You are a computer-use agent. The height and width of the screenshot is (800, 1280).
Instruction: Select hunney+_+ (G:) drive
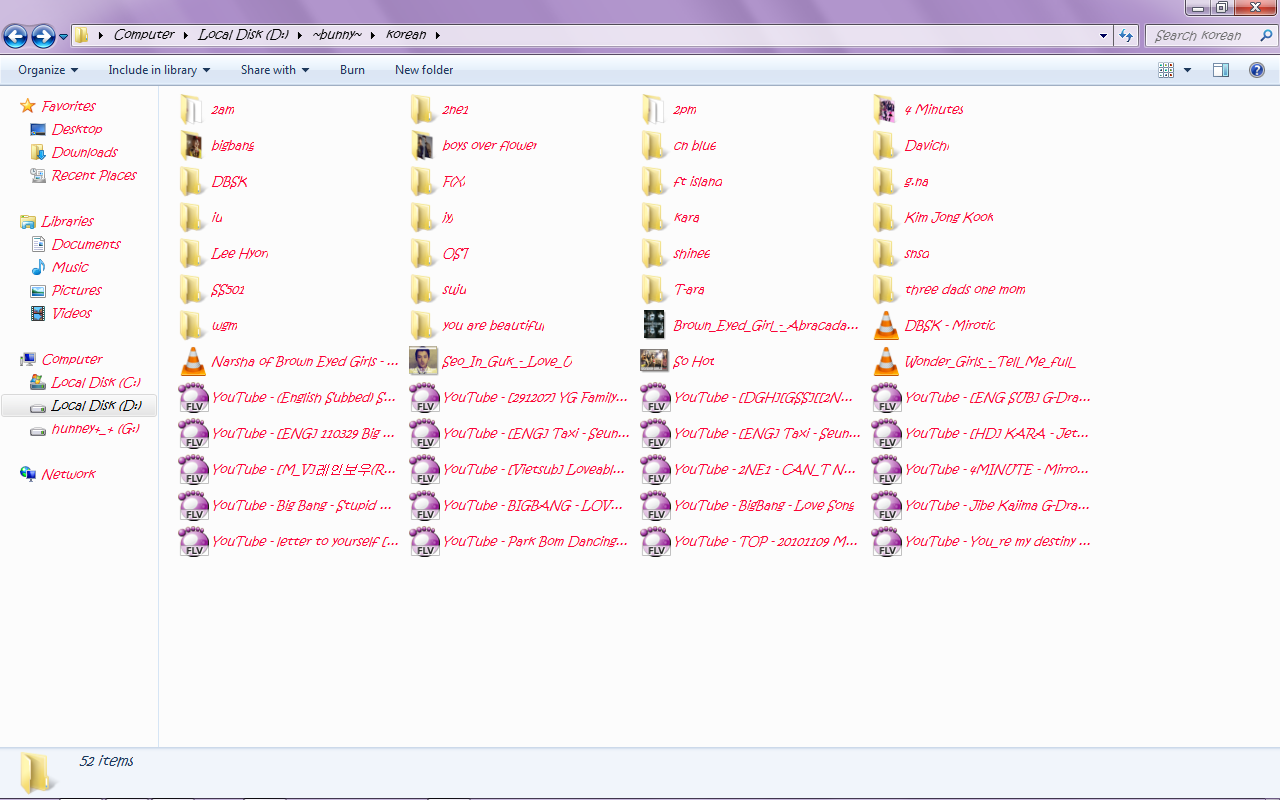96,428
